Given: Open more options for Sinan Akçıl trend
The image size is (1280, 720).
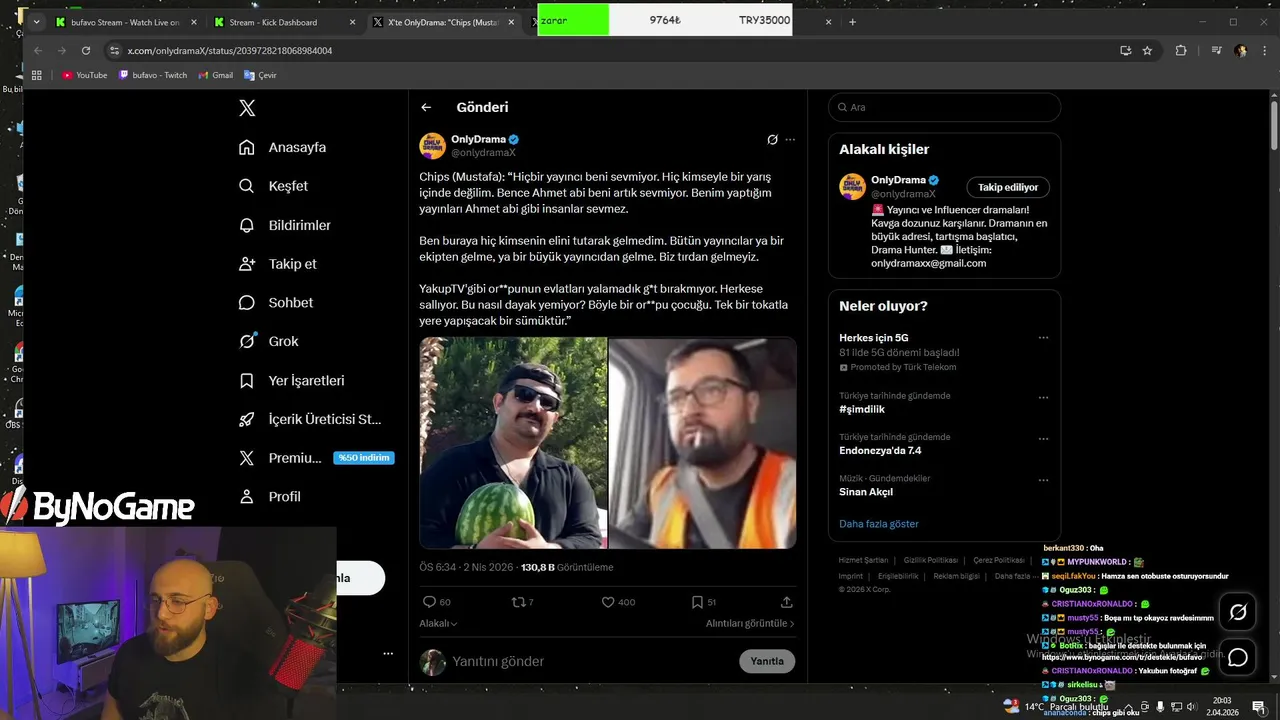Looking at the screenshot, I should (x=1043, y=480).
